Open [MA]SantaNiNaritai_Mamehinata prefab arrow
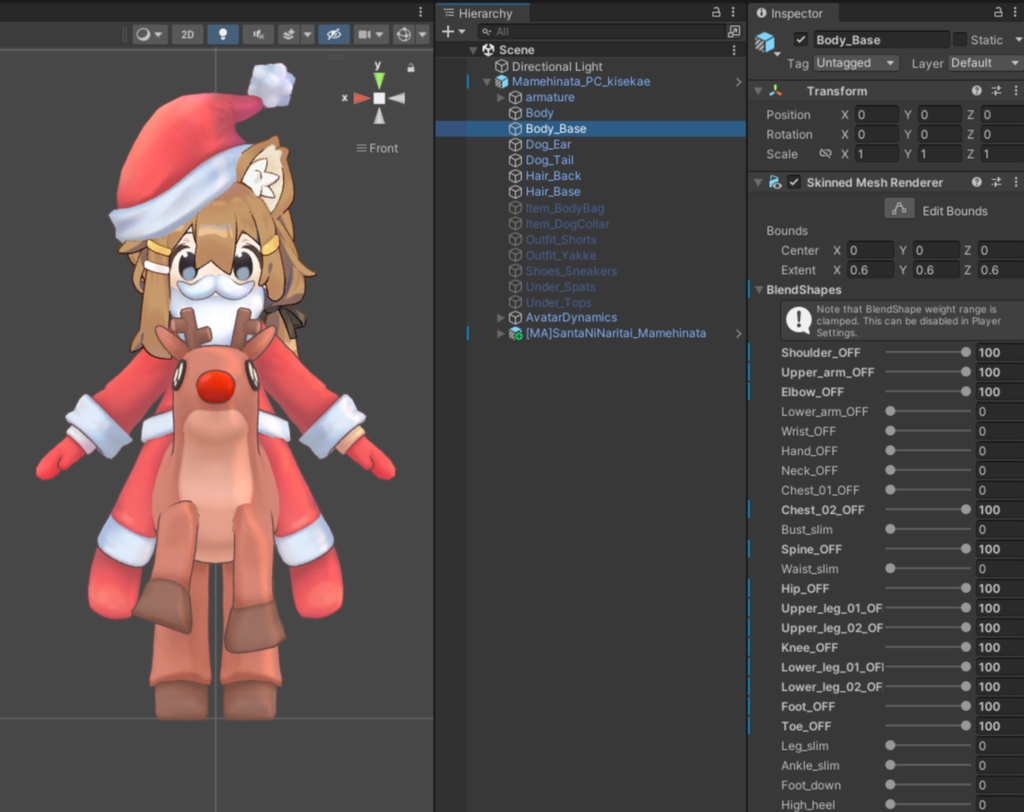Image resolution: width=1024 pixels, height=812 pixels. coord(738,333)
